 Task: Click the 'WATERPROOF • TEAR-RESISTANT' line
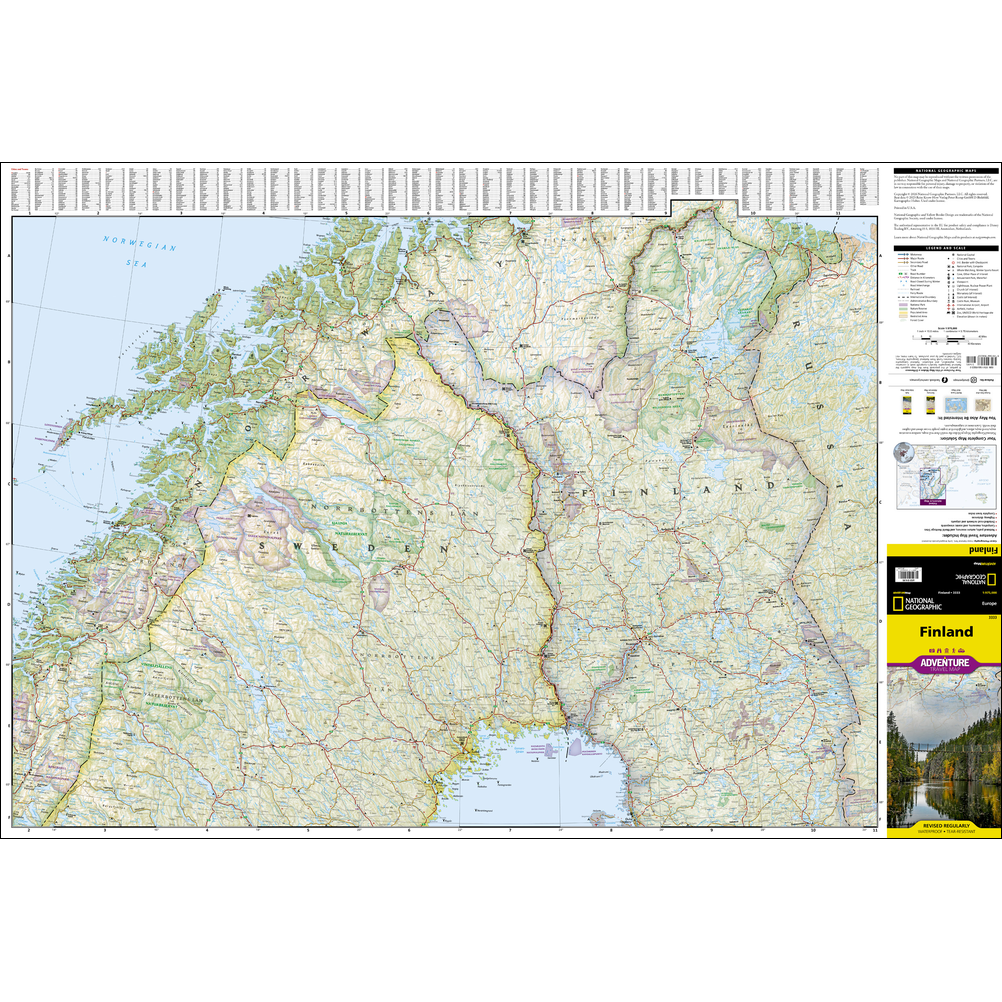pos(946,831)
